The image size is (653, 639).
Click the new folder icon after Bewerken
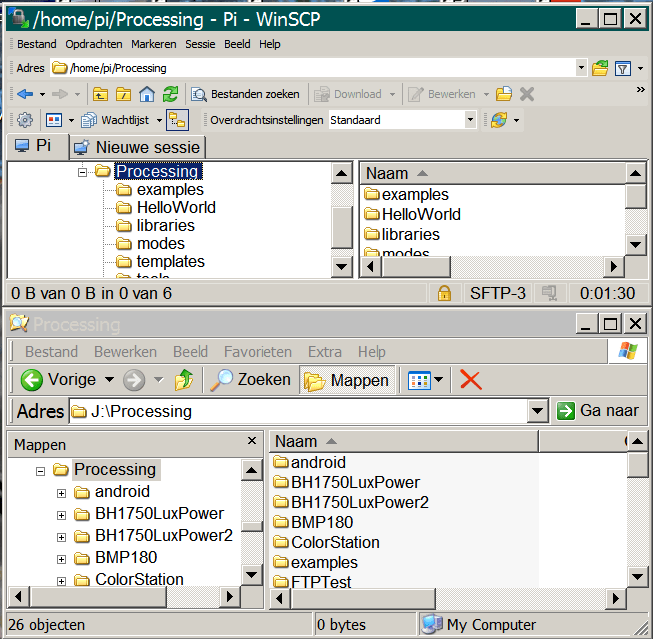point(504,94)
